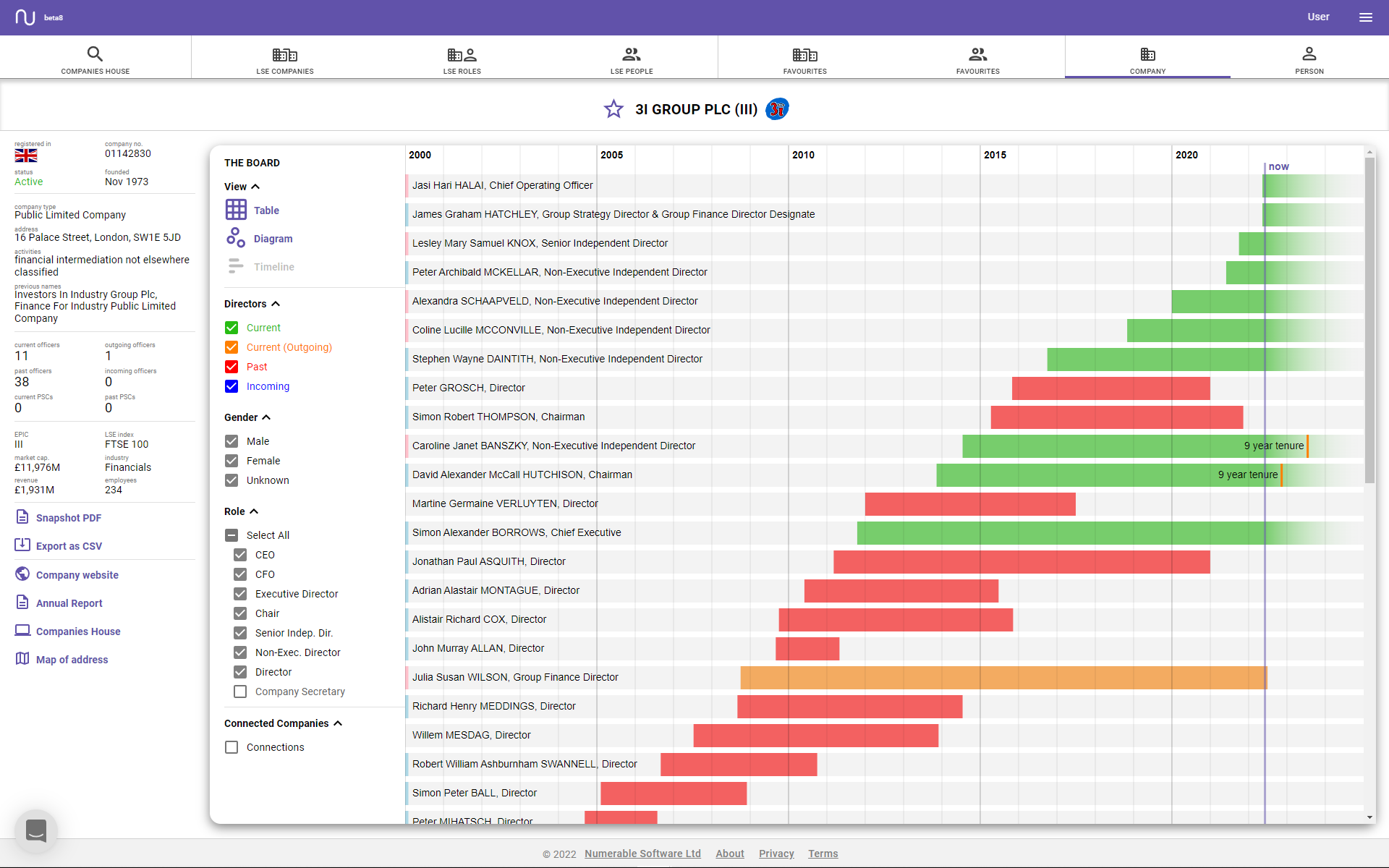This screenshot has height=868, width=1389.
Task: Uncheck the Past directors checkbox
Action: click(x=231, y=367)
